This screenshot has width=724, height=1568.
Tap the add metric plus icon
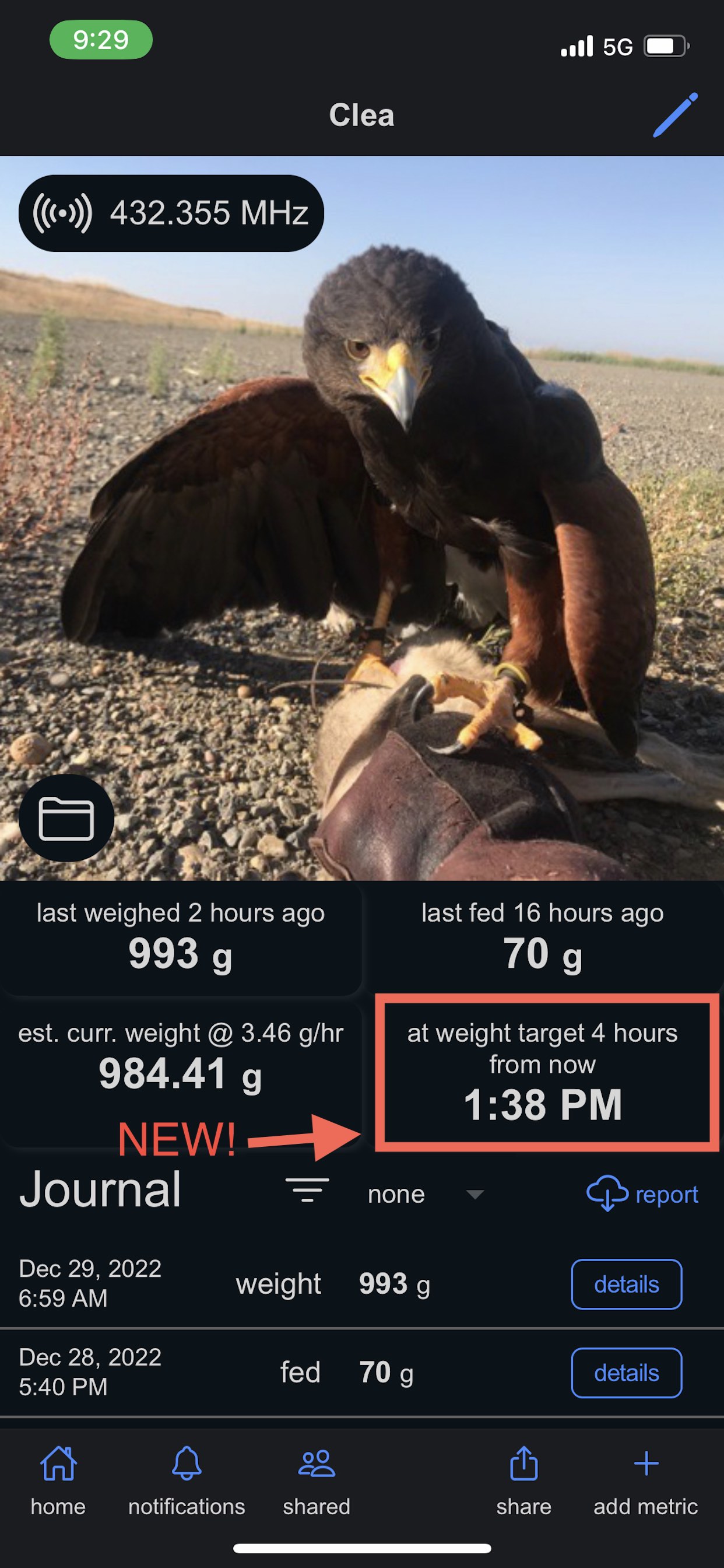pyautogui.click(x=645, y=1480)
